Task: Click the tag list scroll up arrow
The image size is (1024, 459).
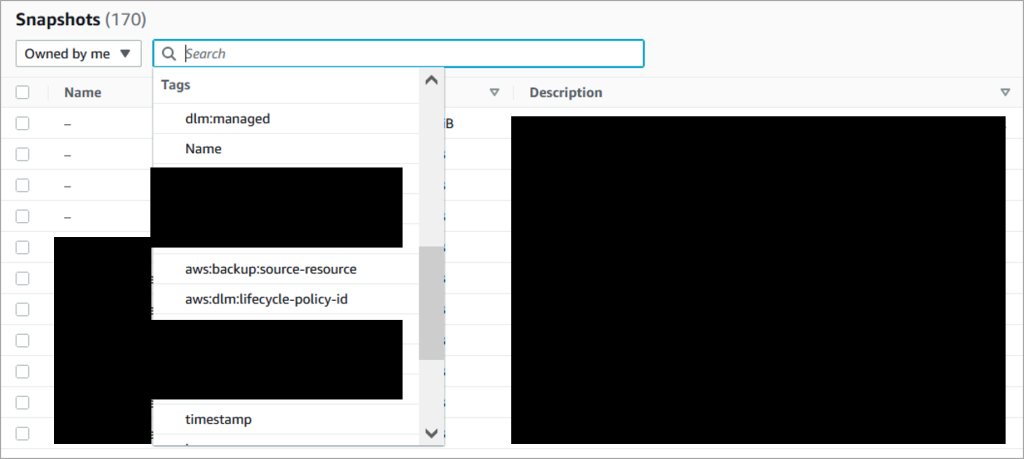Action: click(431, 80)
